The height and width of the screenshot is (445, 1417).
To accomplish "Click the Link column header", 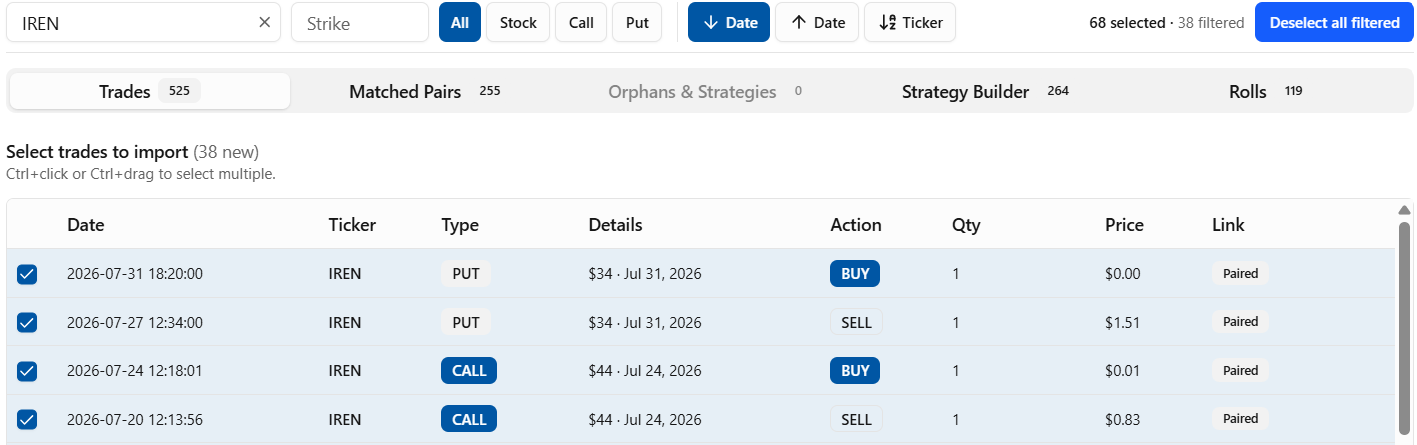I will click(1228, 225).
